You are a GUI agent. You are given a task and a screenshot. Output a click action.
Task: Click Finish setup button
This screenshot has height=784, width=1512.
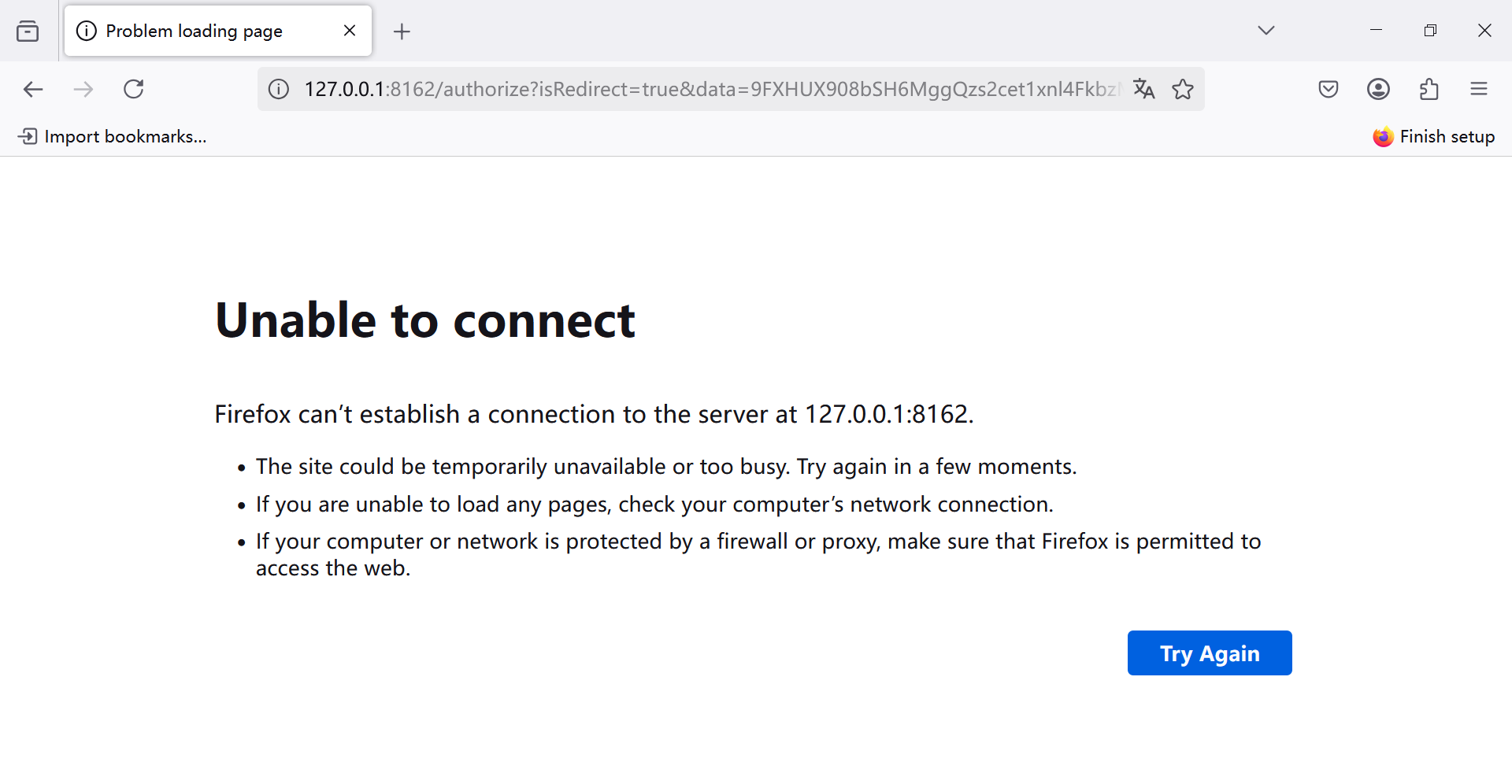[1433, 136]
